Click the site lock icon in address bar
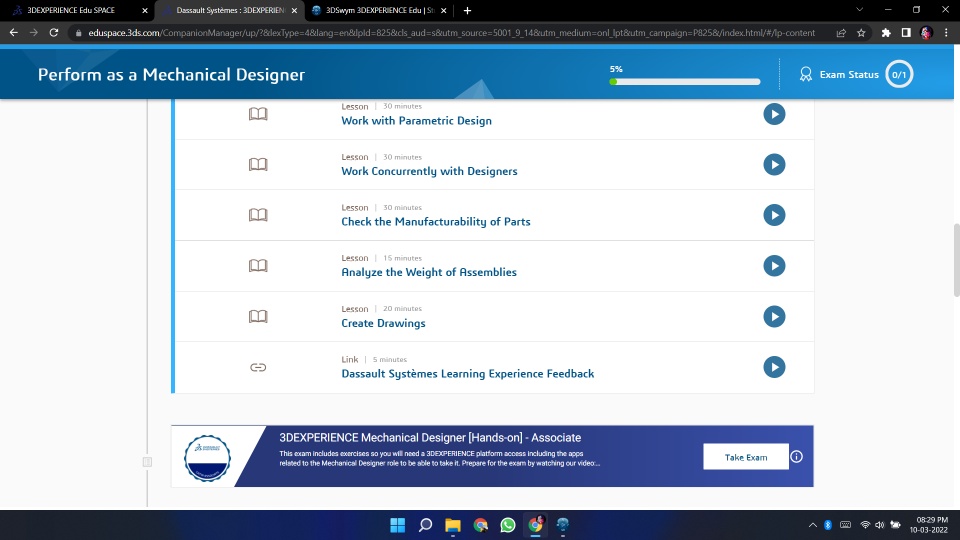 pyautogui.click(x=78, y=33)
